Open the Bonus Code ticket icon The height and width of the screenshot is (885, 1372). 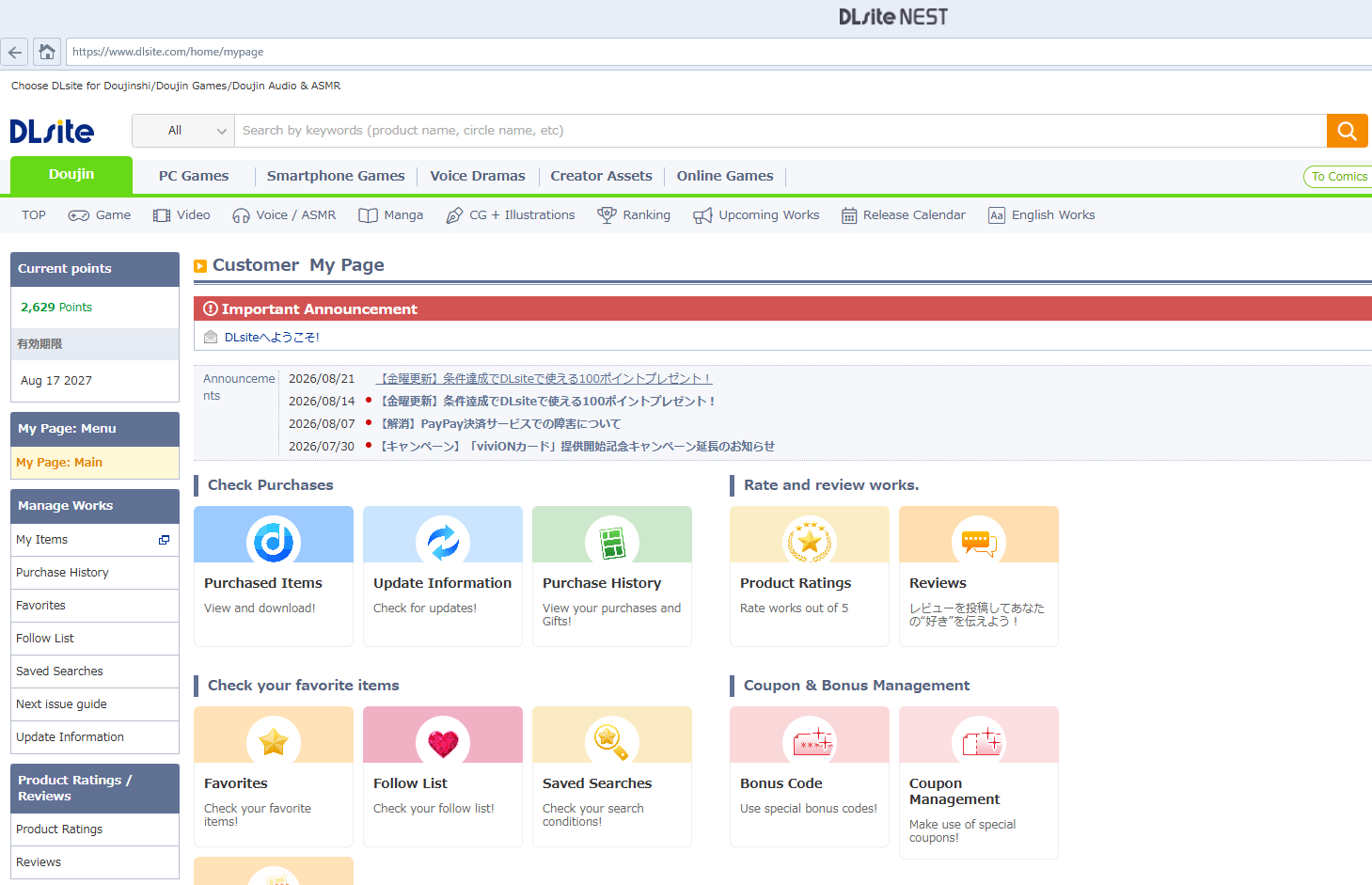point(810,742)
